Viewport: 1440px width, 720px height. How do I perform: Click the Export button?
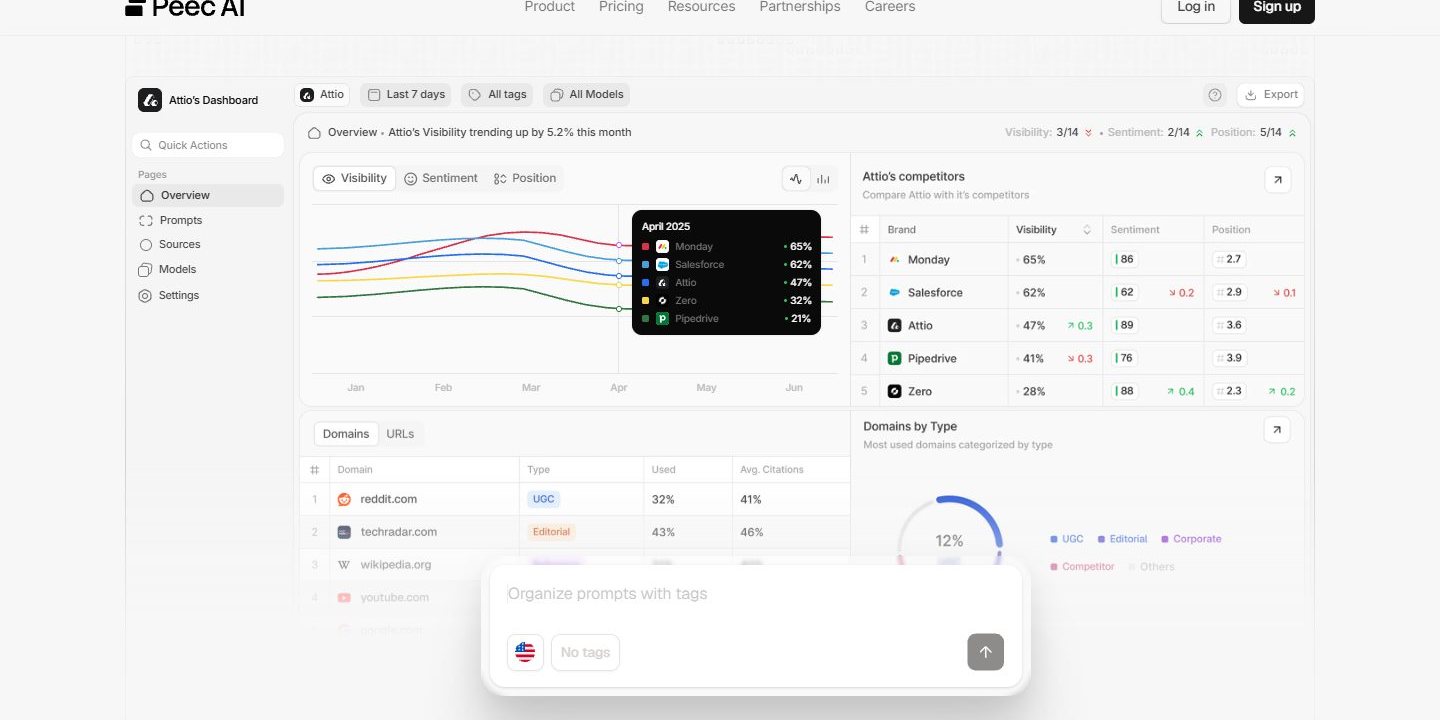(1270, 95)
